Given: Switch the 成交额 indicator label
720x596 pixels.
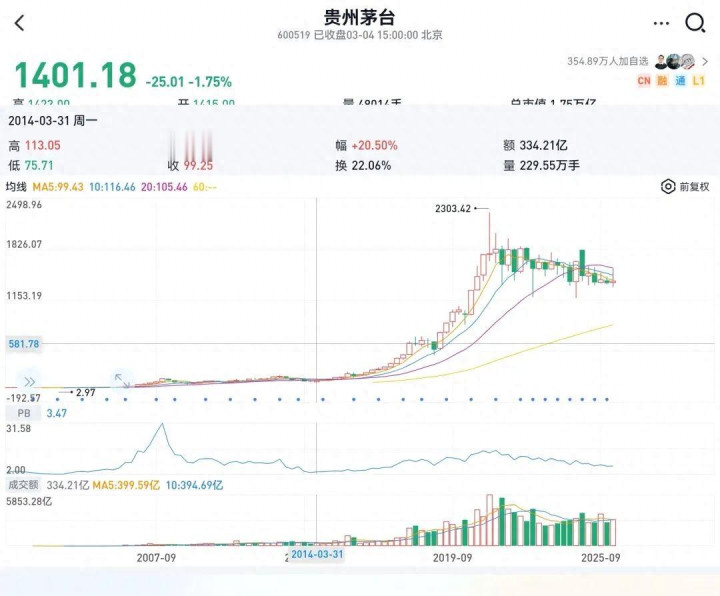Looking at the screenshot, I should point(23,484).
